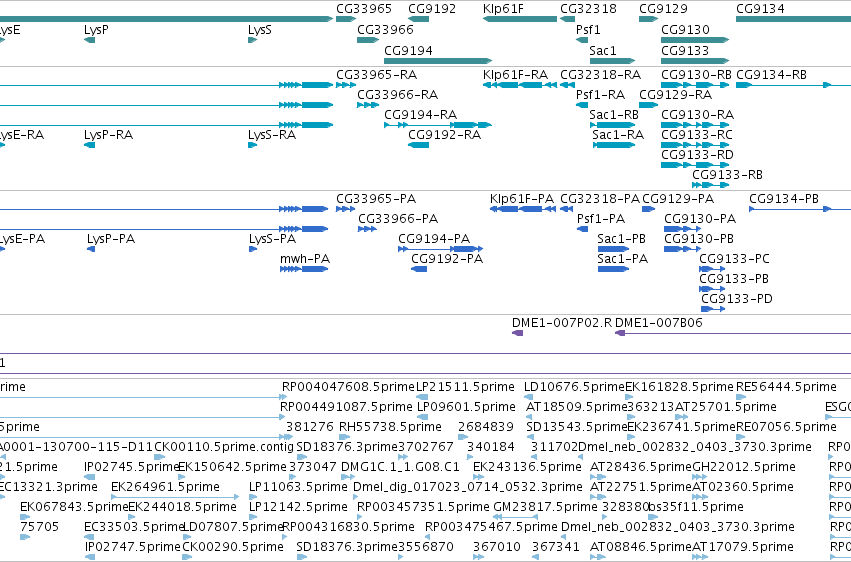Select the CG9133-RB transcript label
Image resolution: width=851 pixels, height=562 pixels.
[x=727, y=175]
